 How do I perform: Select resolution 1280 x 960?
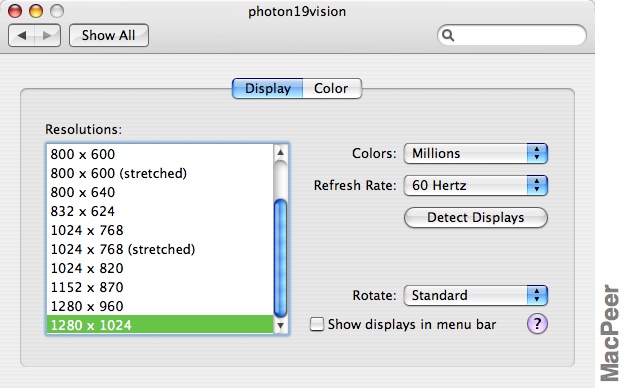click(160, 306)
